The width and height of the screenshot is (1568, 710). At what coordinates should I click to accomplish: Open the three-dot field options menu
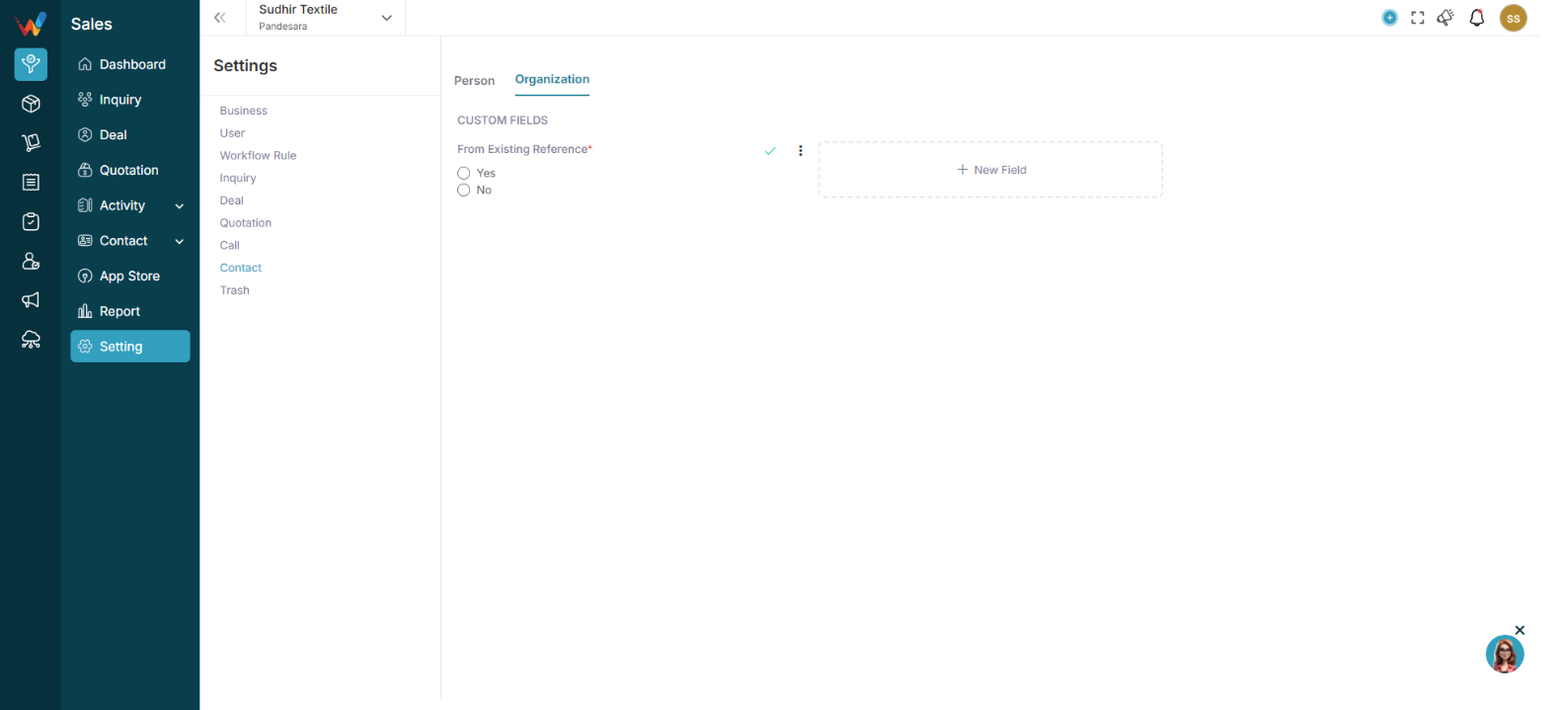click(x=801, y=151)
